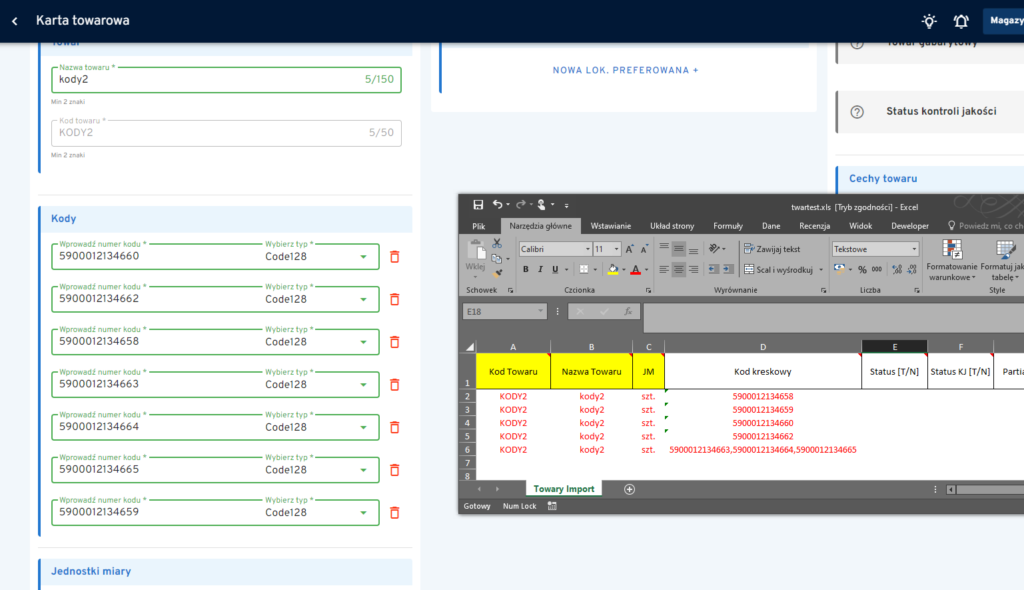1024x590 pixels.
Task: Click the Excel save icon
Action: pyautogui.click(x=478, y=205)
